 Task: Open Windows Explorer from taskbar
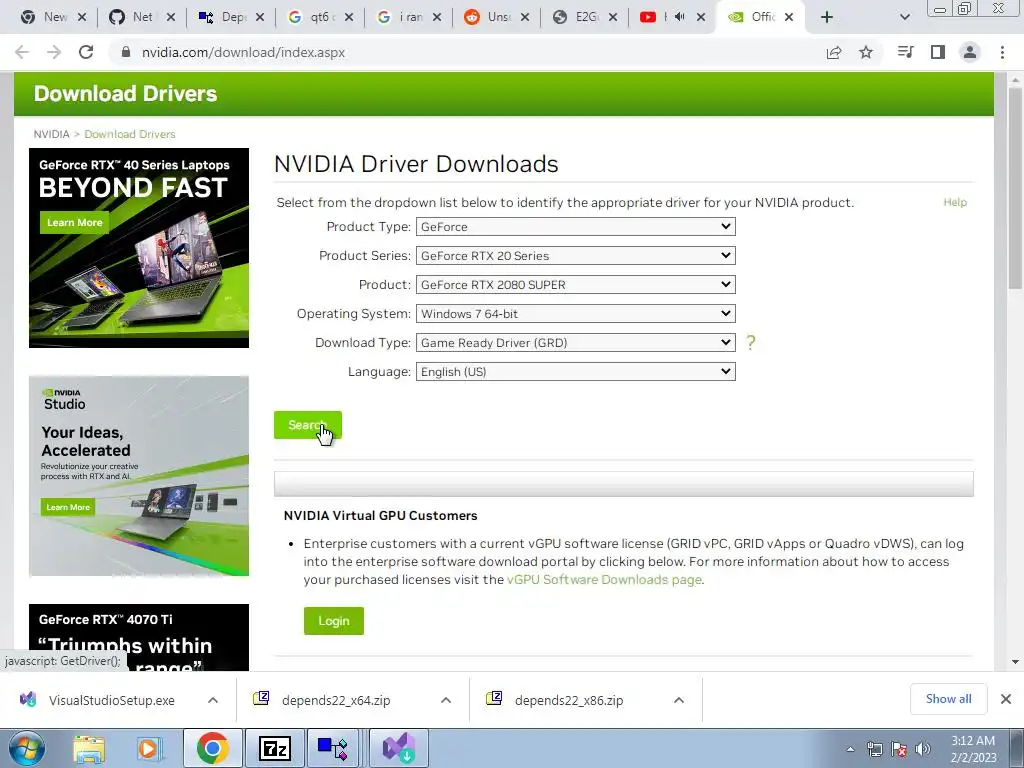click(x=89, y=749)
